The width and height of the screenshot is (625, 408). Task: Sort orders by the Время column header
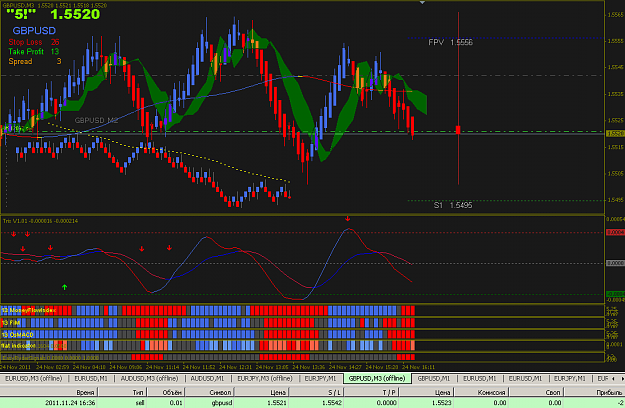click(49, 392)
